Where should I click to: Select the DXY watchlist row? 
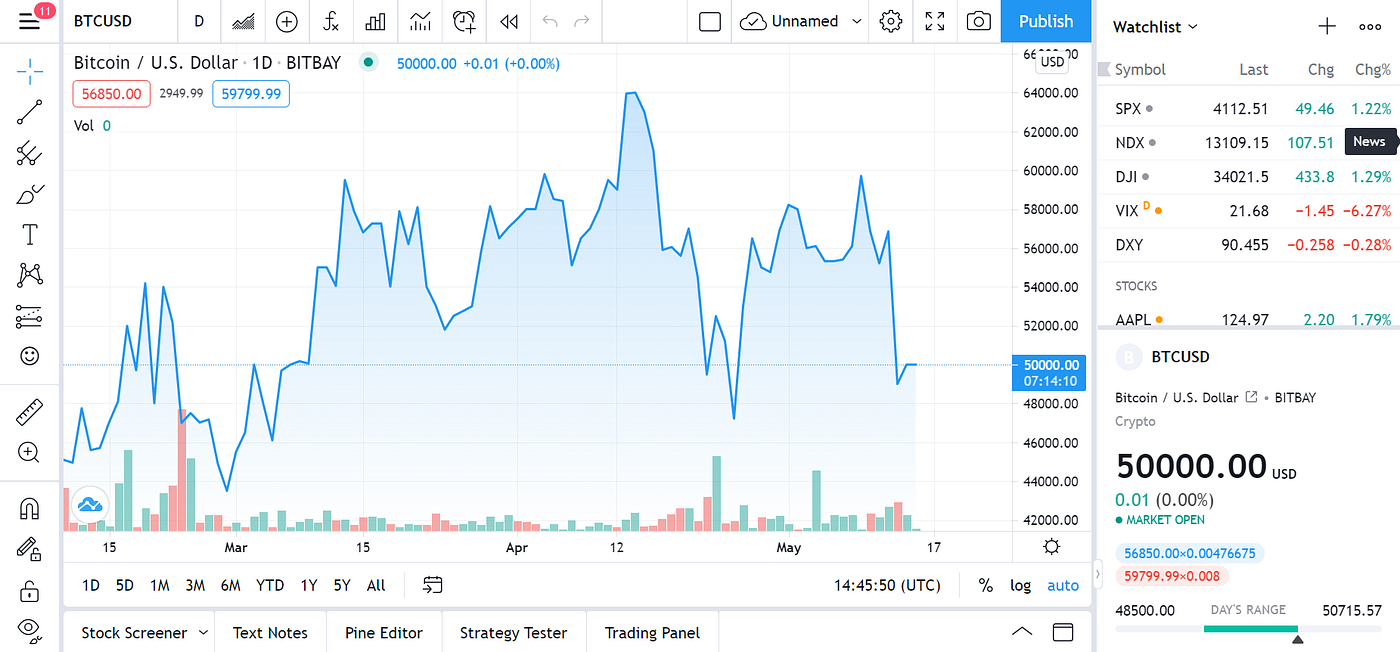[1249, 245]
